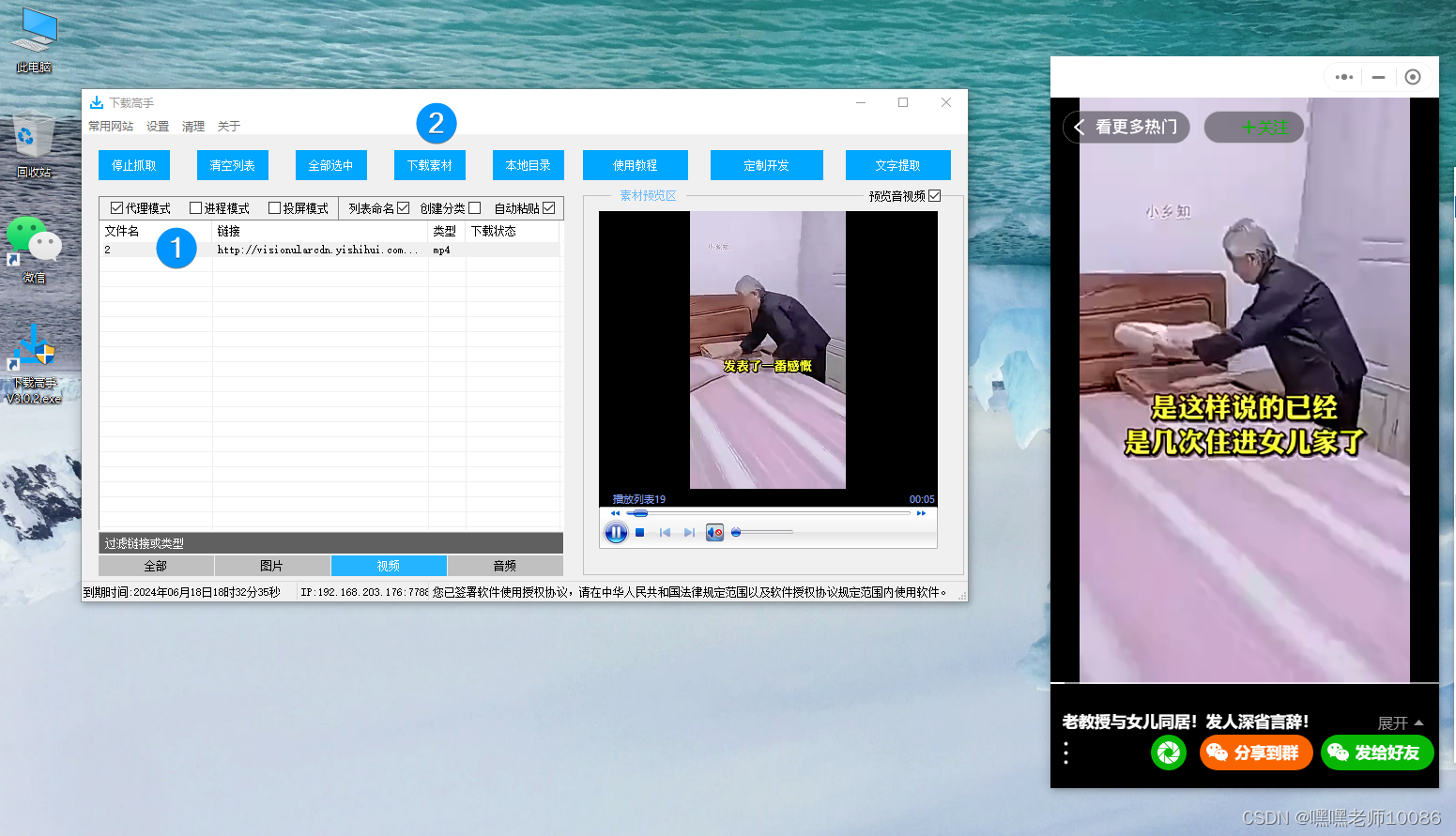The width and height of the screenshot is (1456, 836).
Task: Go back via 看更多热门 chevron
Action: (x=1081, y=128)
